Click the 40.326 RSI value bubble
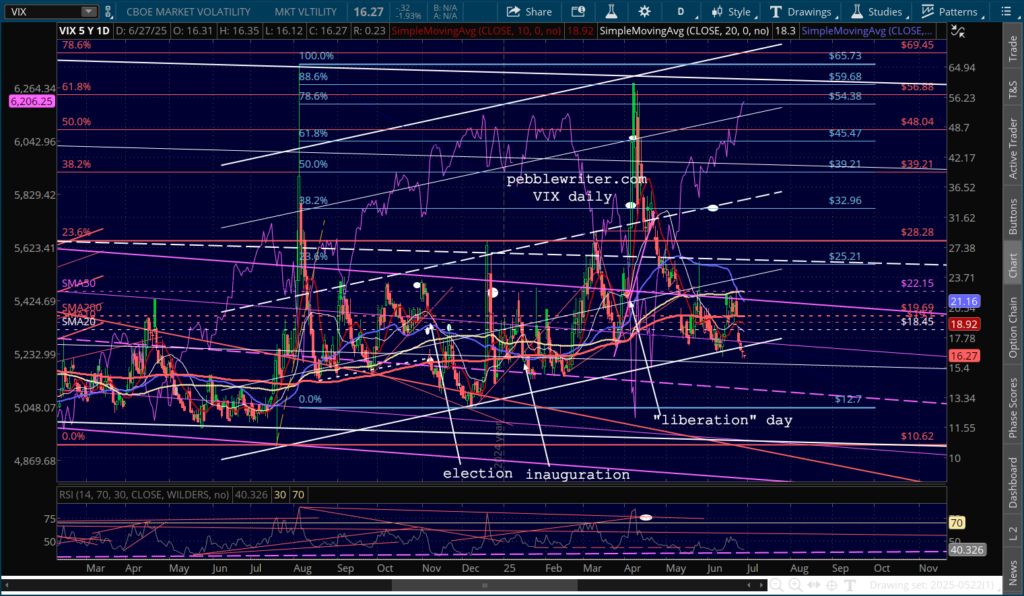Screen dimensions: 1024x596 click(967, 550)
